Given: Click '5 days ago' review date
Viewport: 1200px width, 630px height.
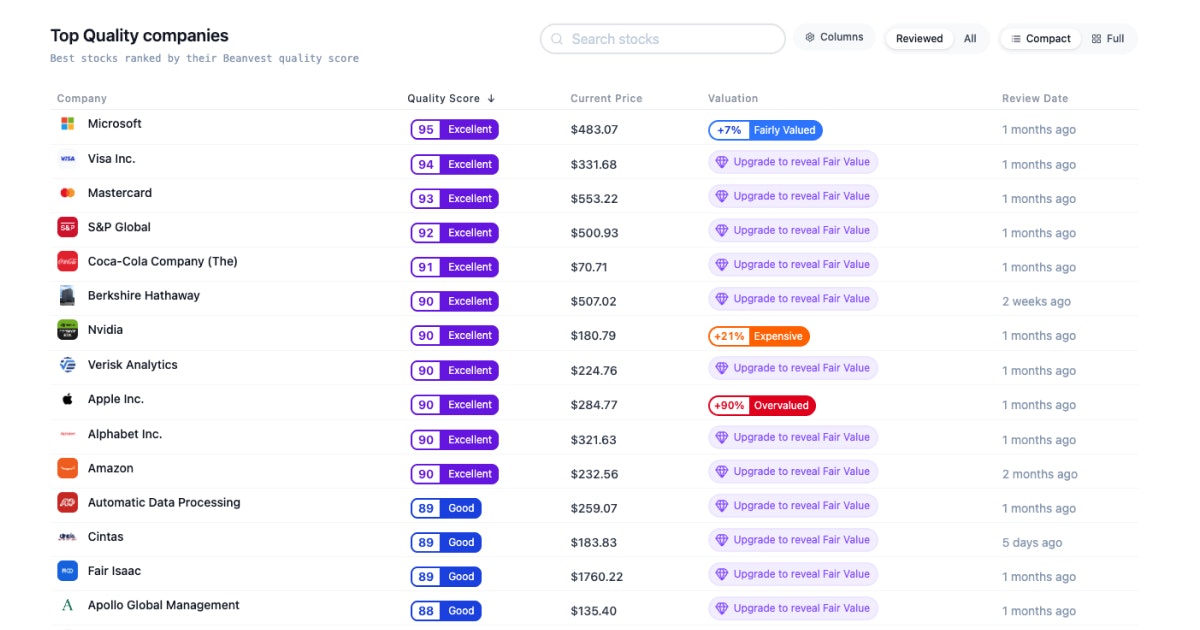Looking at the screenshot, I should [1032, 543].
